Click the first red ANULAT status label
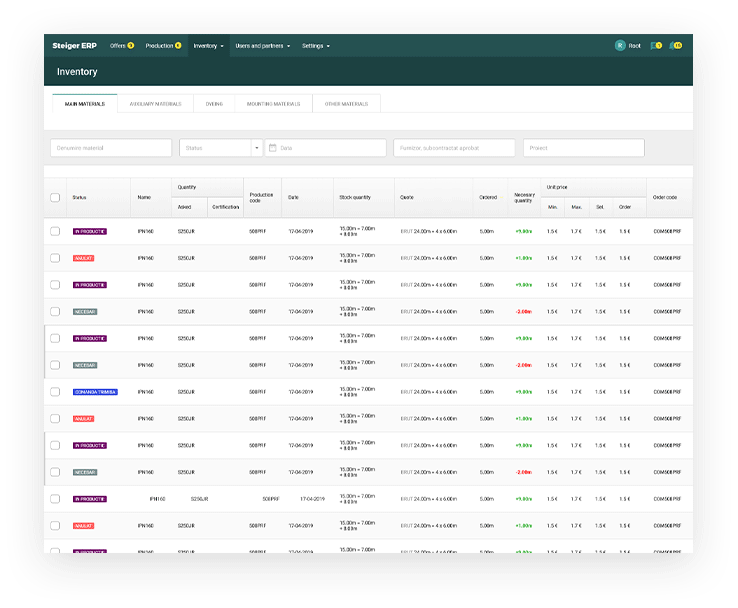Image resolution: width=738 pixels, height=608 pixels. click(84, 258)
